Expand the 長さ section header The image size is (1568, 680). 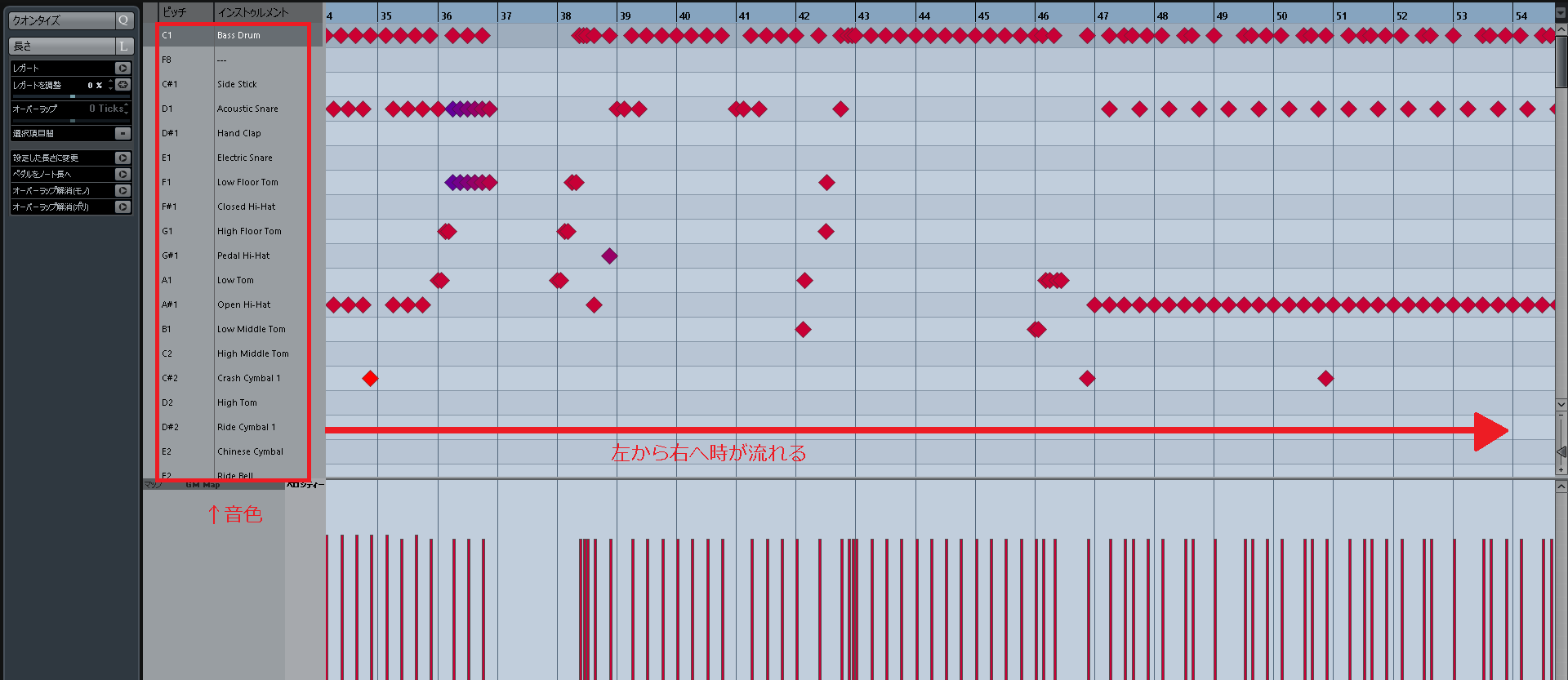(x=61, y=47)
